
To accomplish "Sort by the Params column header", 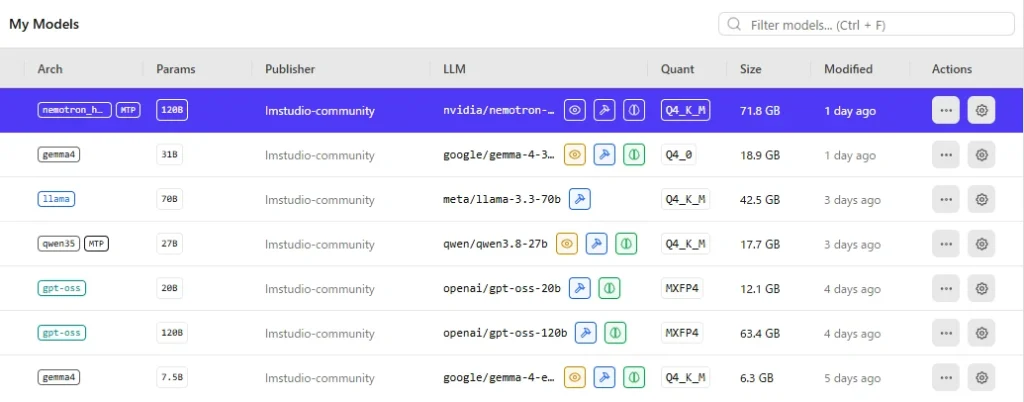I will click(x=176, y=69).
